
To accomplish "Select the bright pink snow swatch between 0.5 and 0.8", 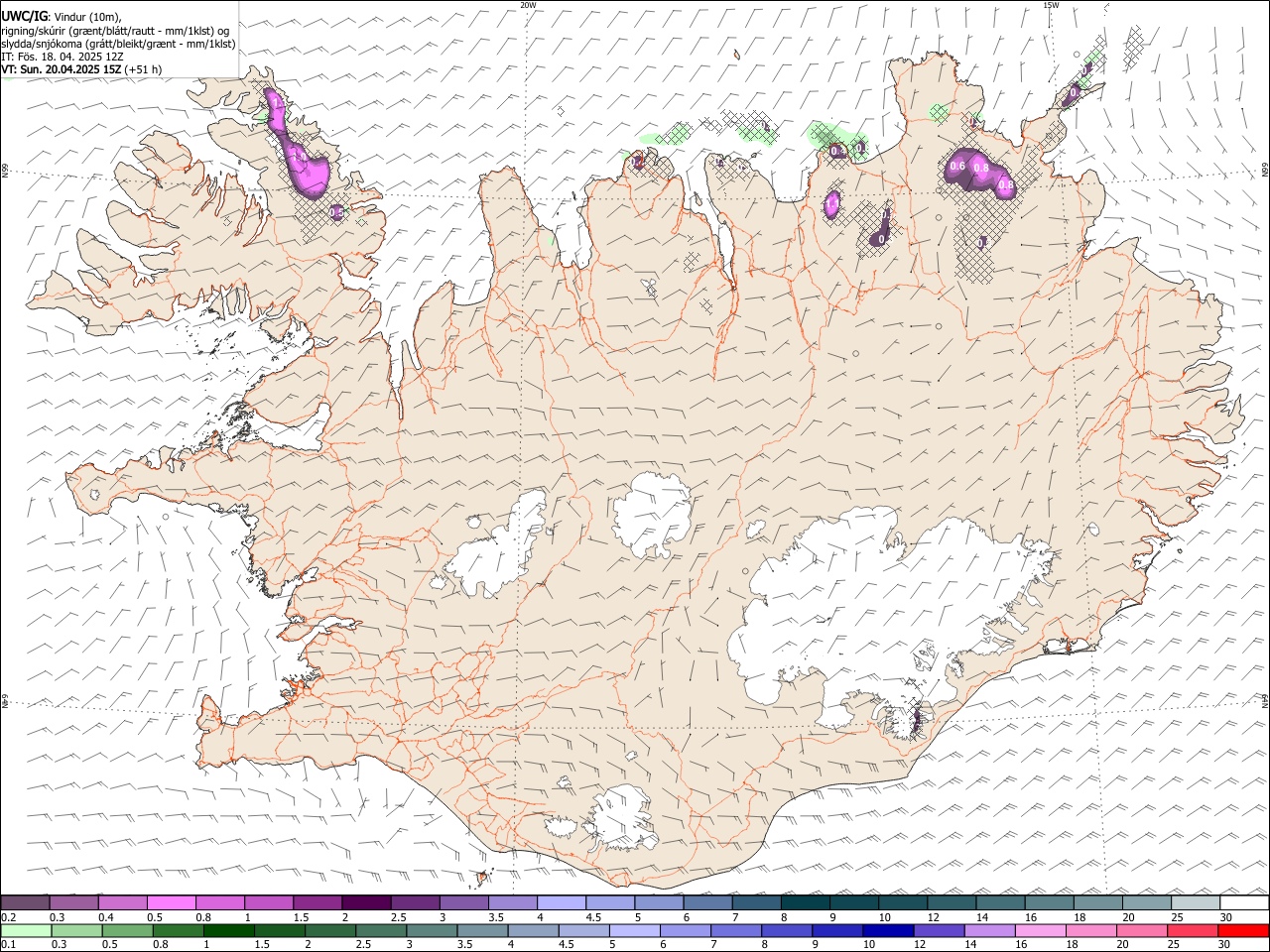I will 172,903.
